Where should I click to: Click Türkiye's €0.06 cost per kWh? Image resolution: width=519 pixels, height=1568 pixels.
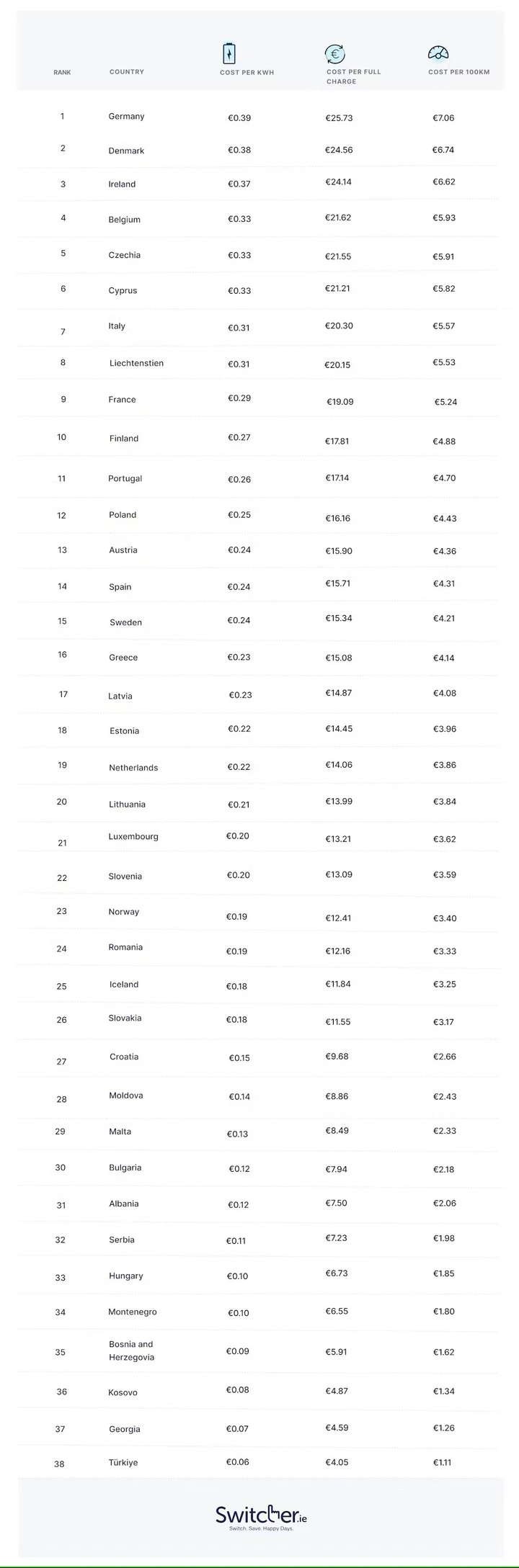click(x=237, y=1461)
